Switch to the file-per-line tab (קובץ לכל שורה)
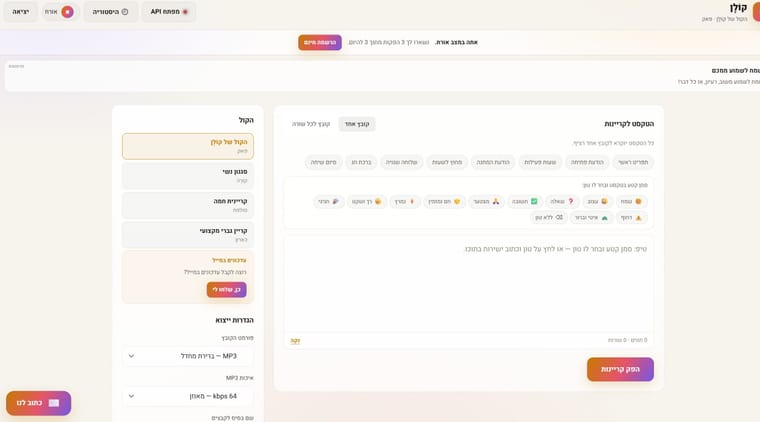Screen dimensions: 760x422 click(311, 124)
